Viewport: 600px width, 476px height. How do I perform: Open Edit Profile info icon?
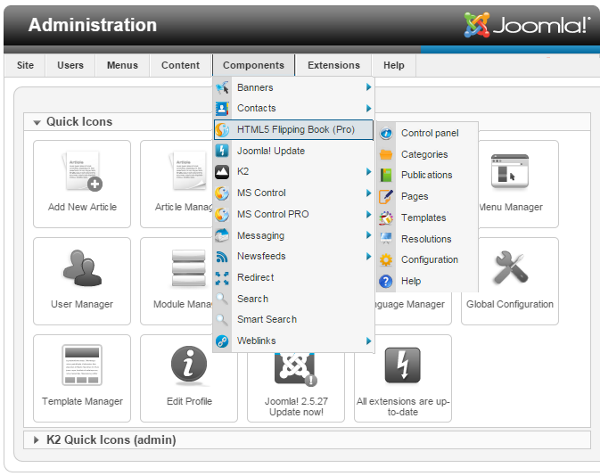click(x=189, y=365)
